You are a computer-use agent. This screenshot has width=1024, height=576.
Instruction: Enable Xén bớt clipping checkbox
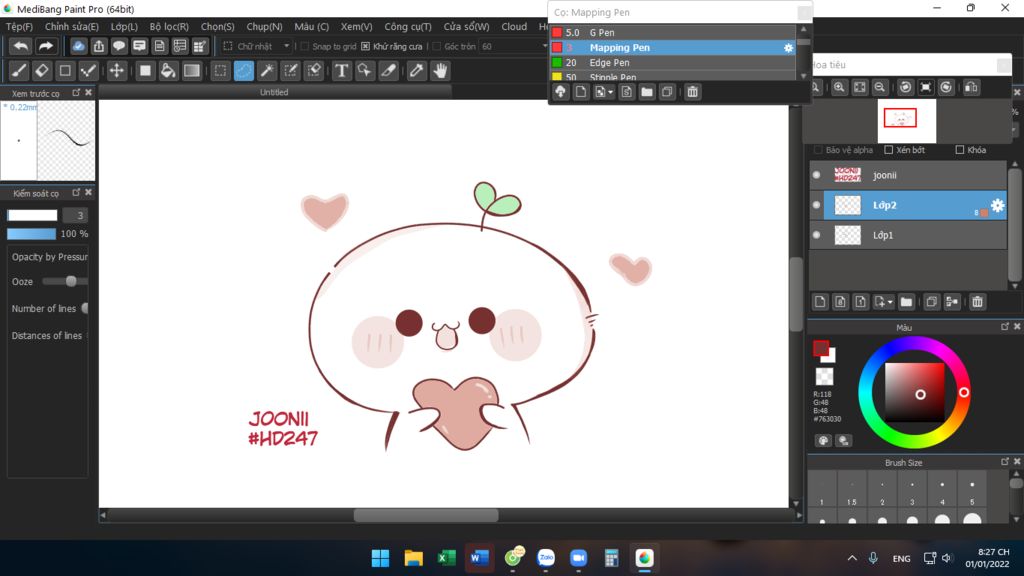pos(888,150)
